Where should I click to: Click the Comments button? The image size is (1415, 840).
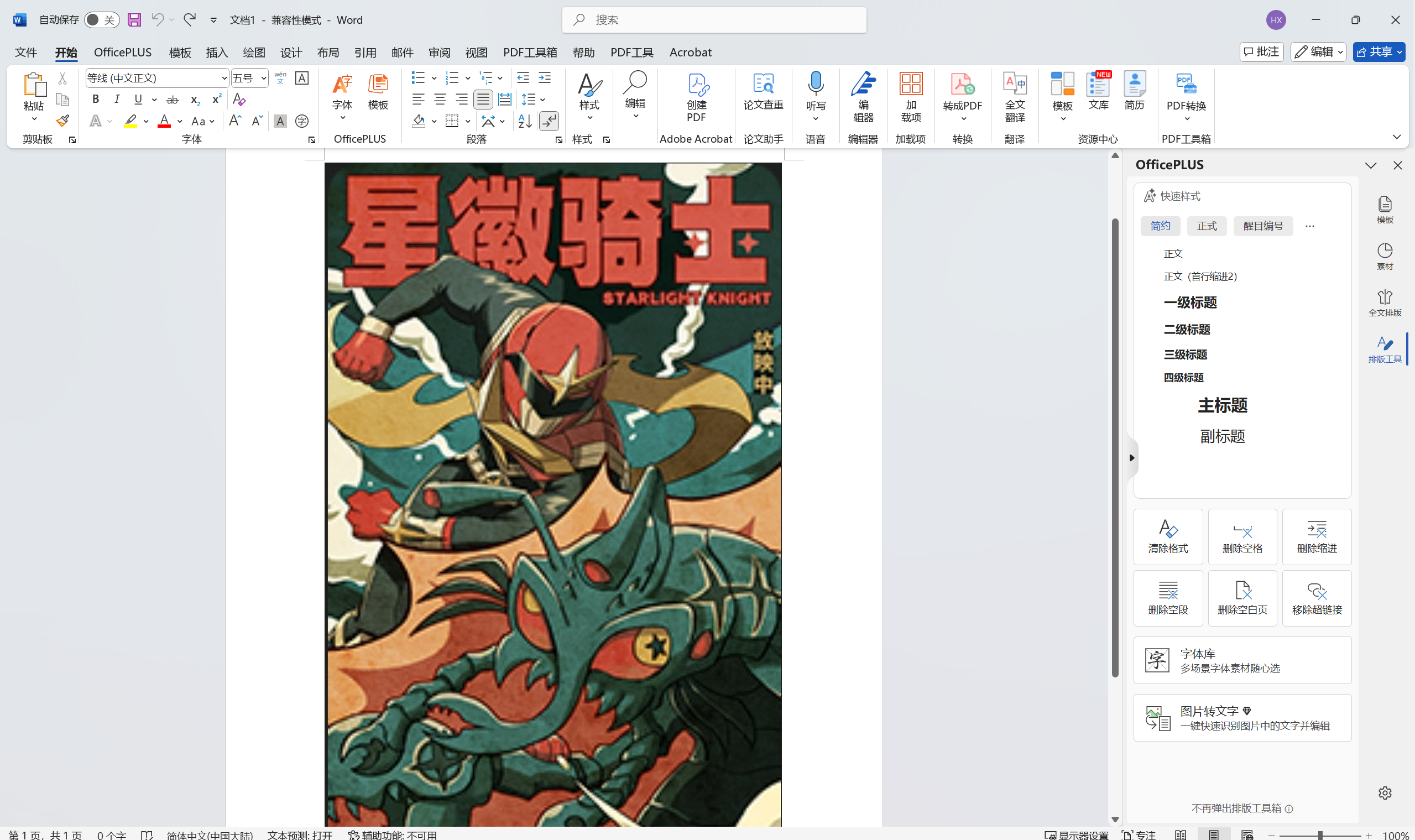click(x=1261, y=52)
